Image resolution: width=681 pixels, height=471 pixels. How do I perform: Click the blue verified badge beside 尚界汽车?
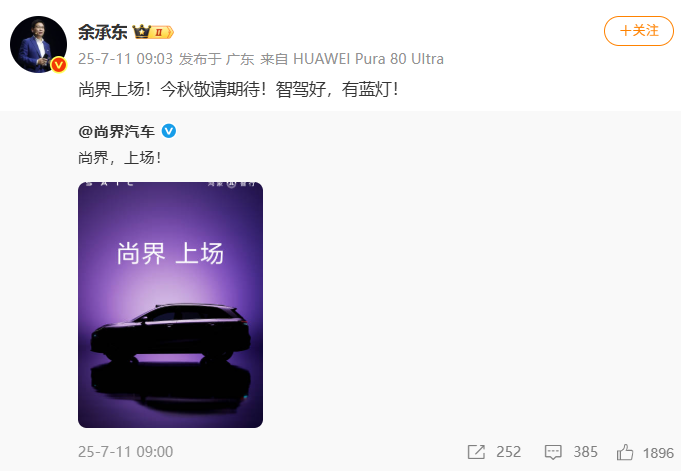[x=169, y=131]
